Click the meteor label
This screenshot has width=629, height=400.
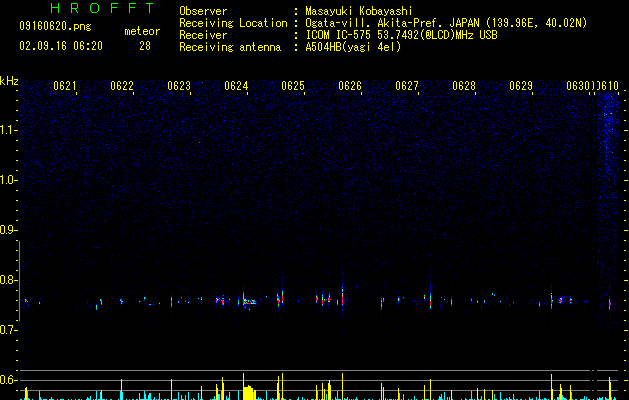pyautogui.click(x=142, y=31)
